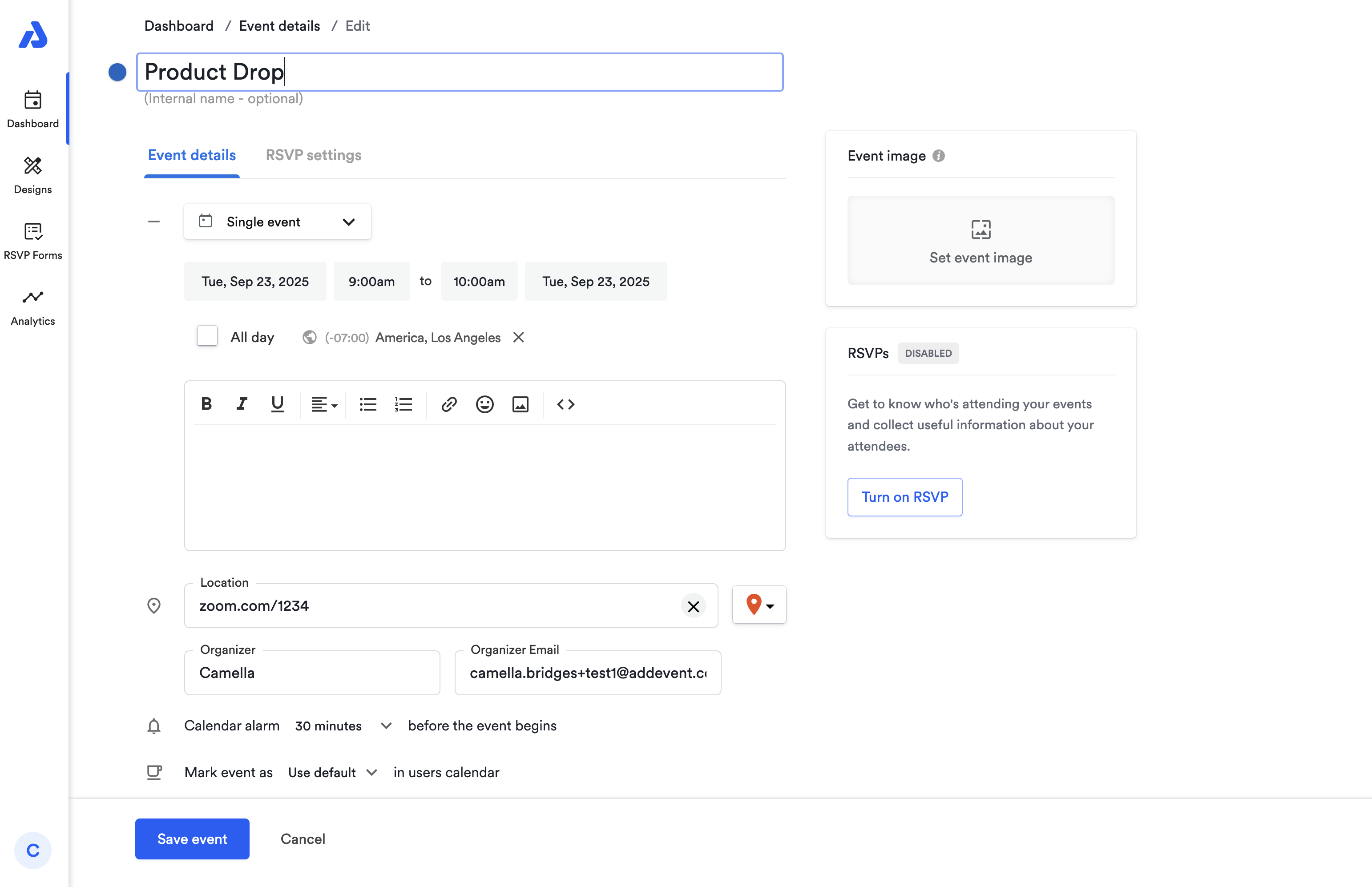
Task: Go to Event details breadcrumb
Action: [x=279, y=26]
